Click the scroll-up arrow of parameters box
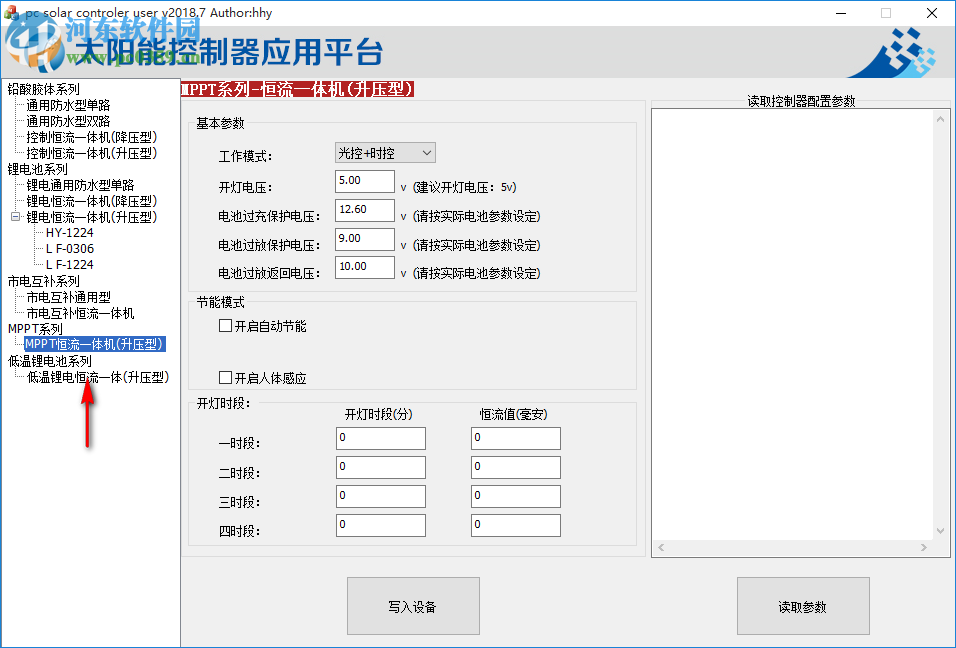956x648 pixels. (x=940, y=119)
